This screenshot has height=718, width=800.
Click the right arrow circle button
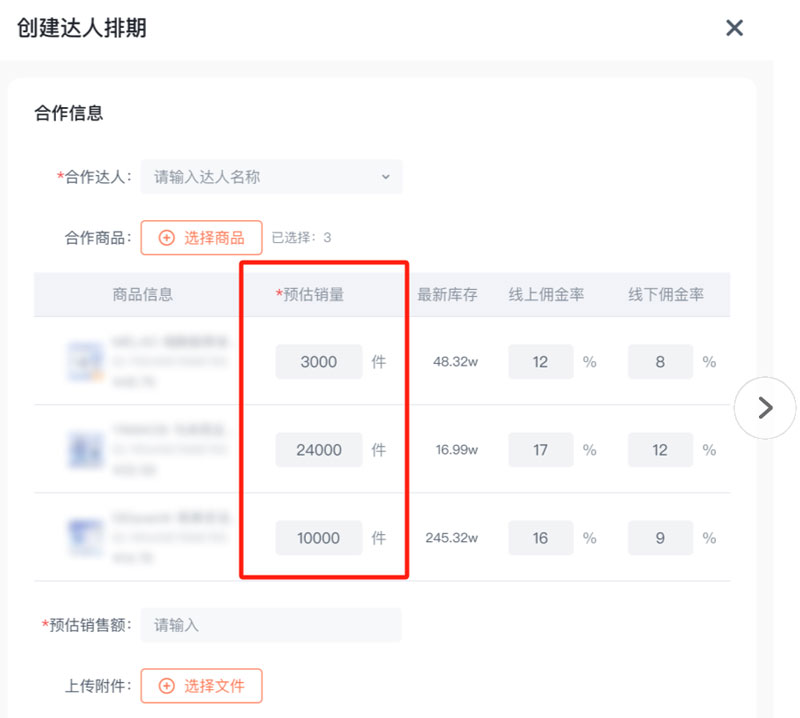pos(765,407)
